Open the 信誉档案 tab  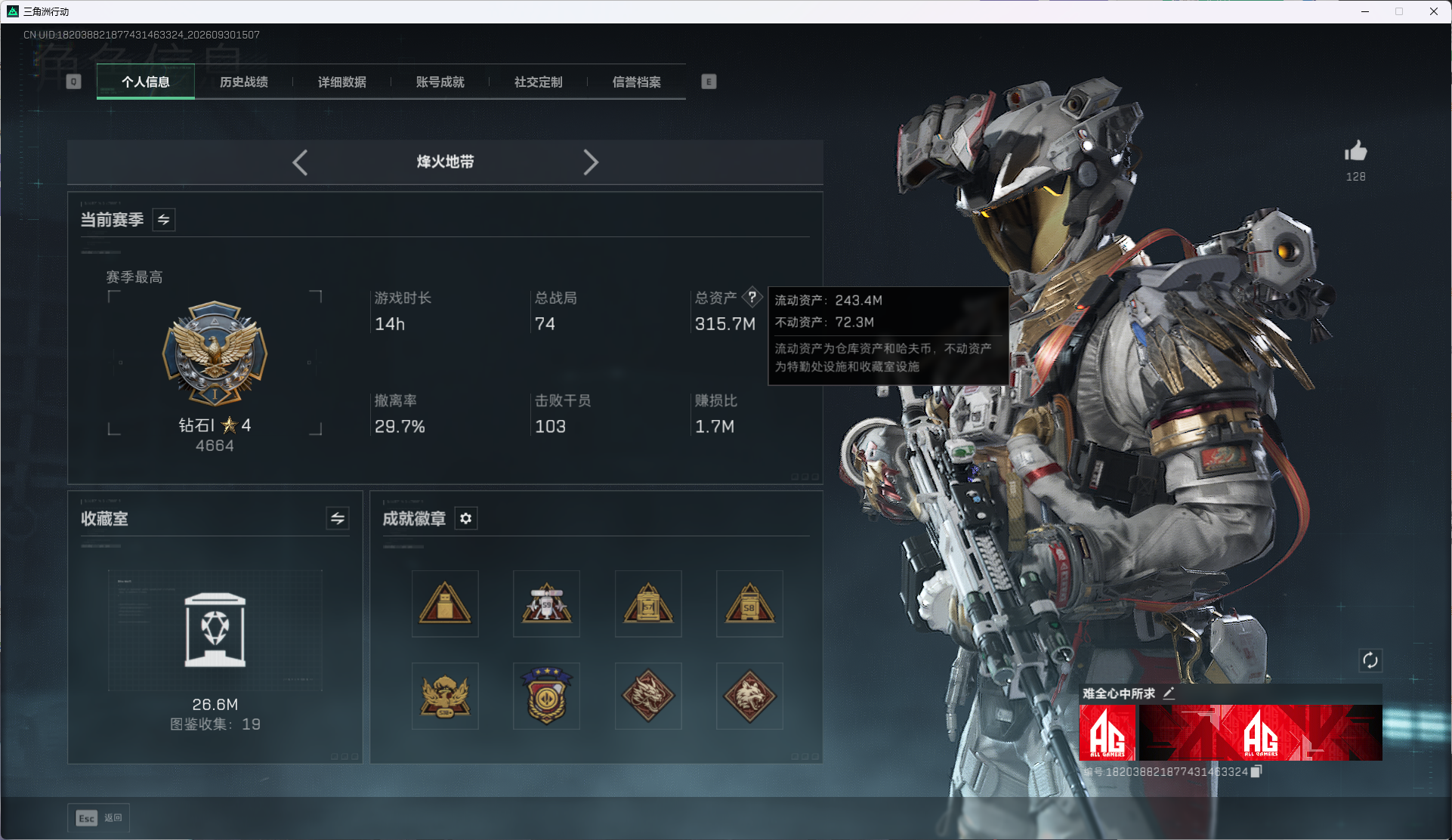click(x=637, y=82)
